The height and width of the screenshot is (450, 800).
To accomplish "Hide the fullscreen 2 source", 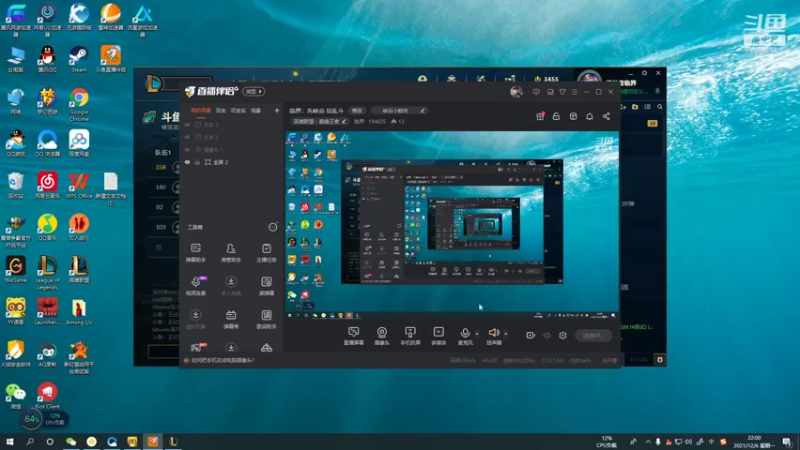I will (187, 162).
